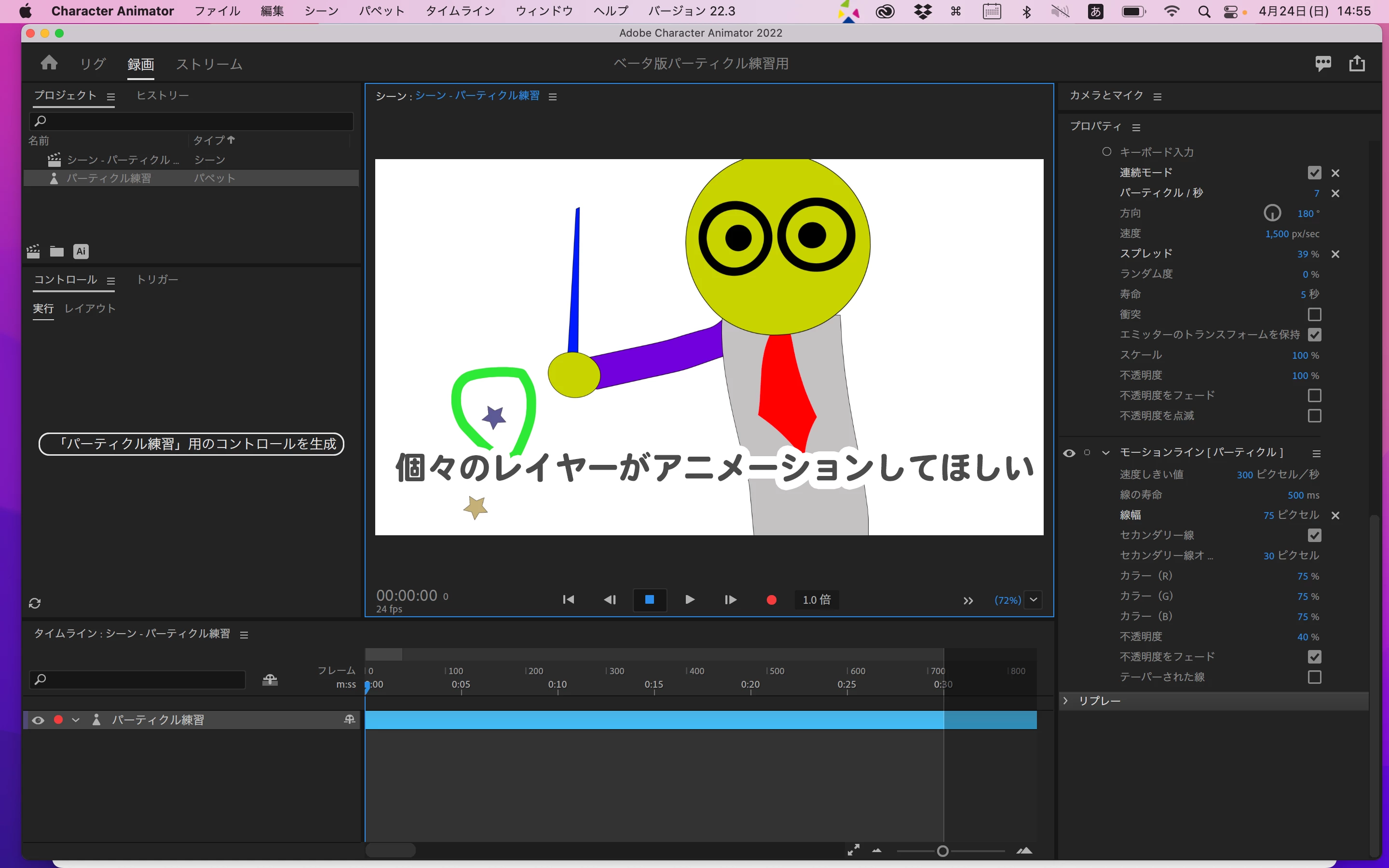This screenshot has width=1389, height=868.
Task: Click the stop button in transport controls
Action: click(x=650, y=600)
